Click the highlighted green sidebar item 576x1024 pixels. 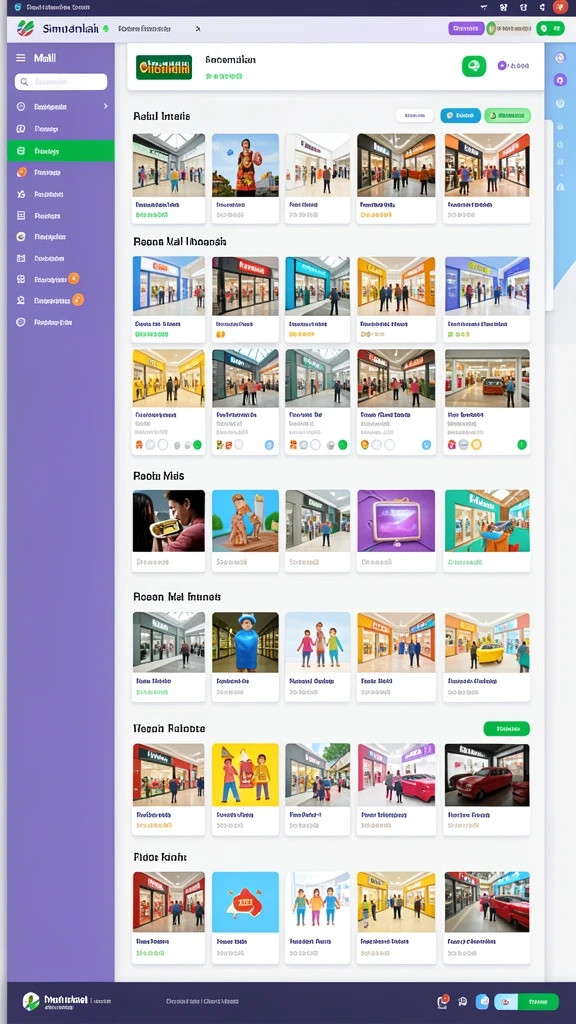coord(61,151)
